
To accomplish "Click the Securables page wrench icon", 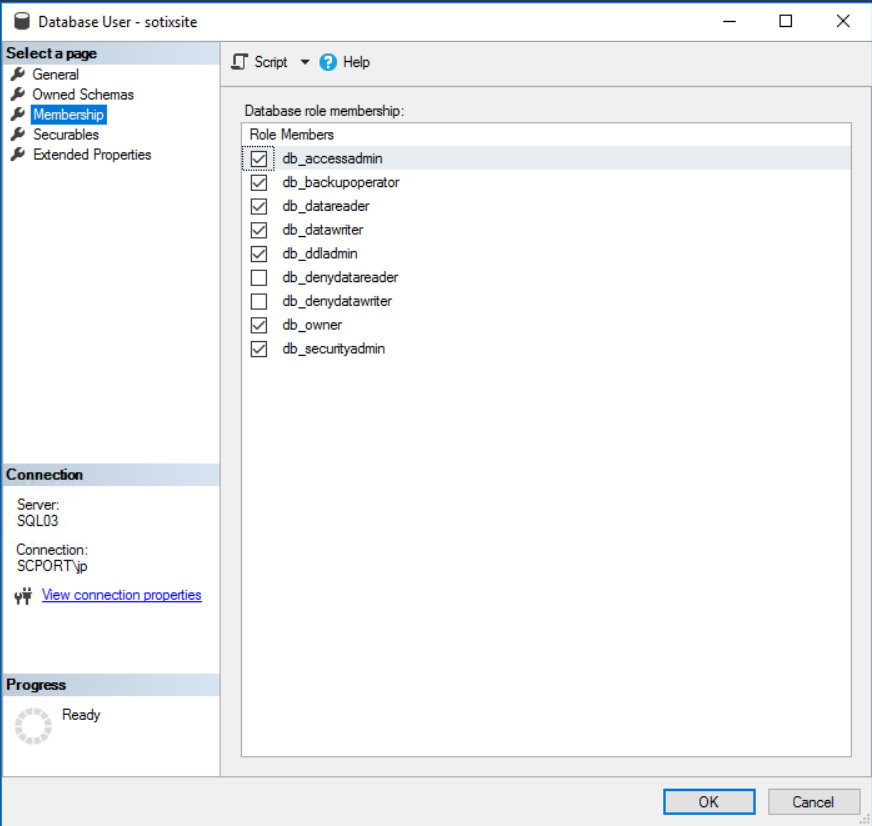I will click(x=18, y=135).
